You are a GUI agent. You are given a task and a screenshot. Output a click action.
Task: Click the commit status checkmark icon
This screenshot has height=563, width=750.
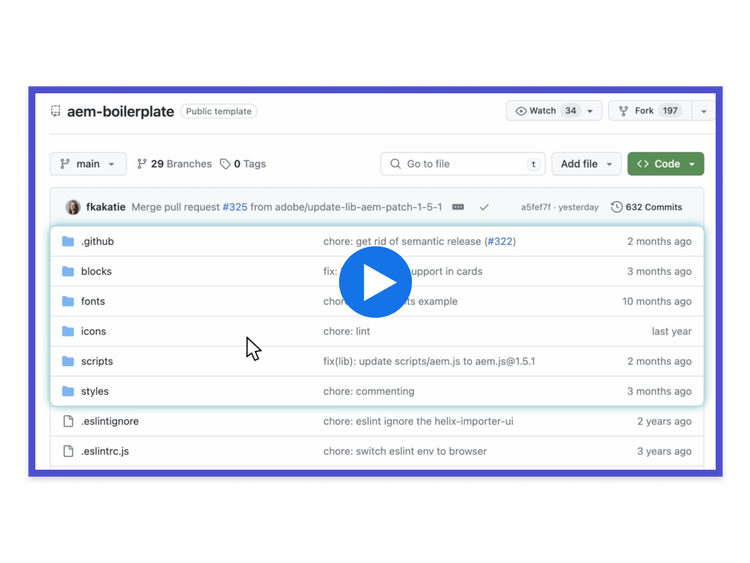484,207
